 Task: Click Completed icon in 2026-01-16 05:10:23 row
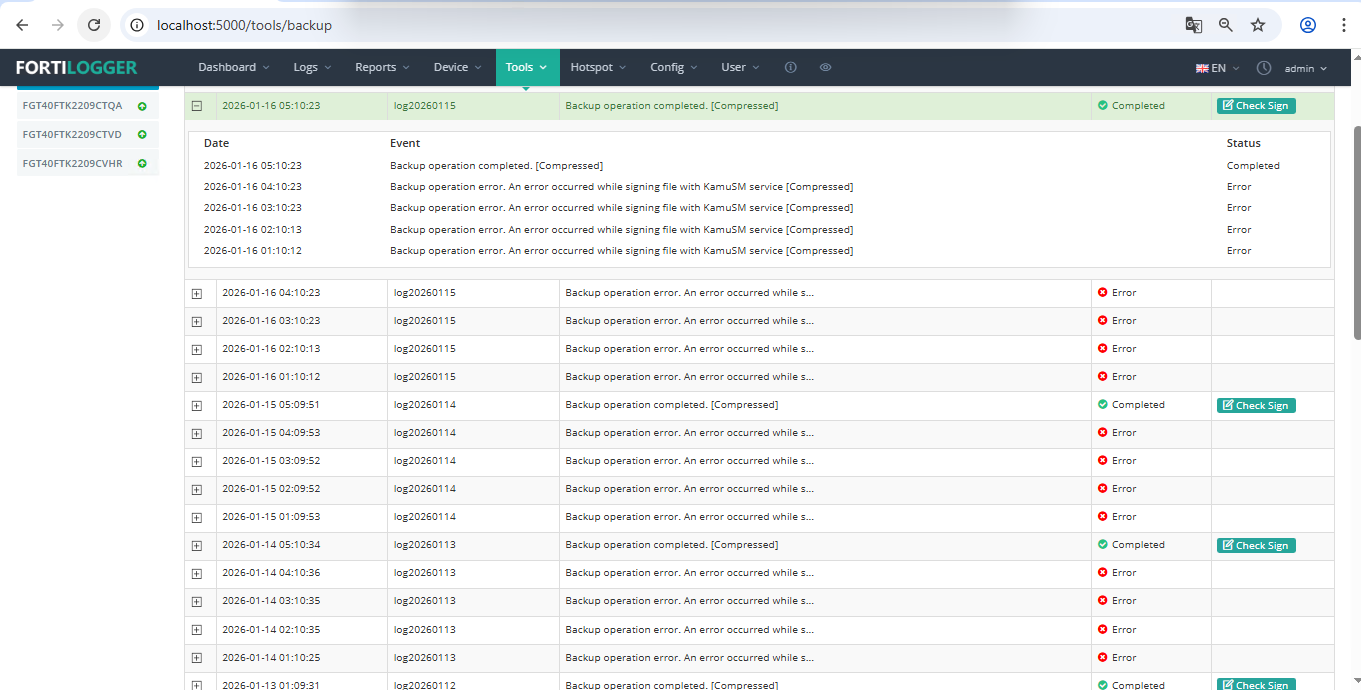point(1103,105)
